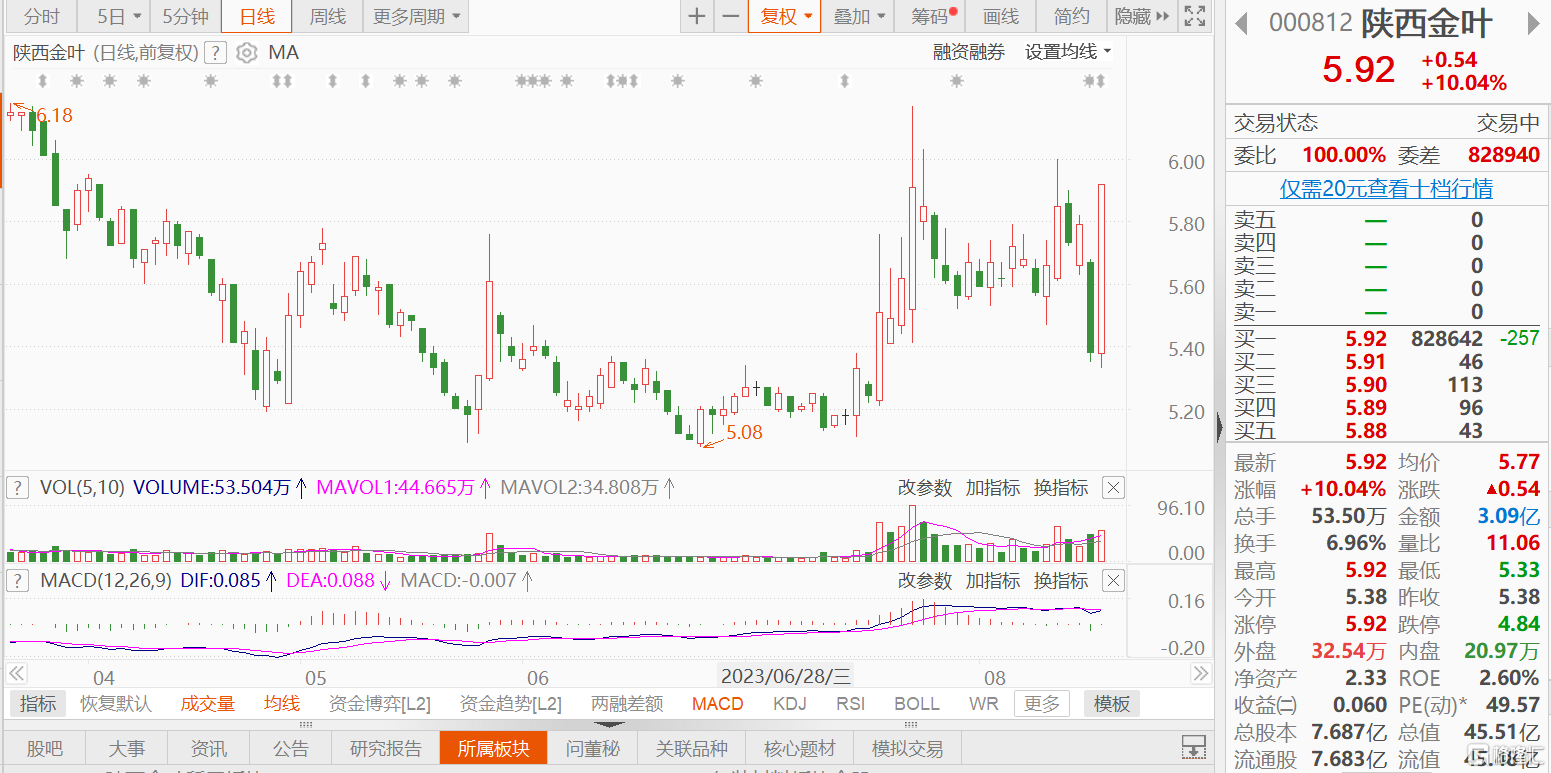Click the 指标 indicators button
The width and height of the screenshot is (1551, 773).
tap(38, 704)
